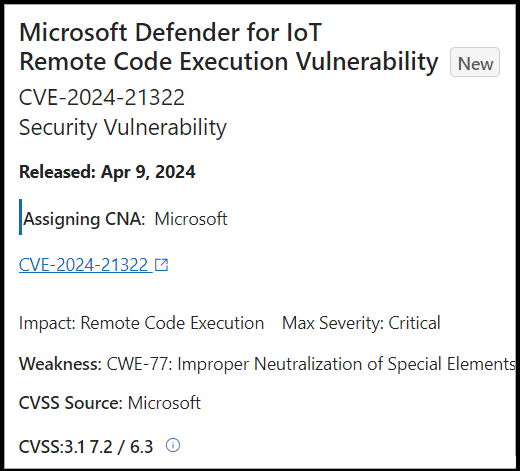Image resolution: width=520 pixels, height=471 pixels.
Task: Click the external link icon after CVE link
Action: coord(162,265)
